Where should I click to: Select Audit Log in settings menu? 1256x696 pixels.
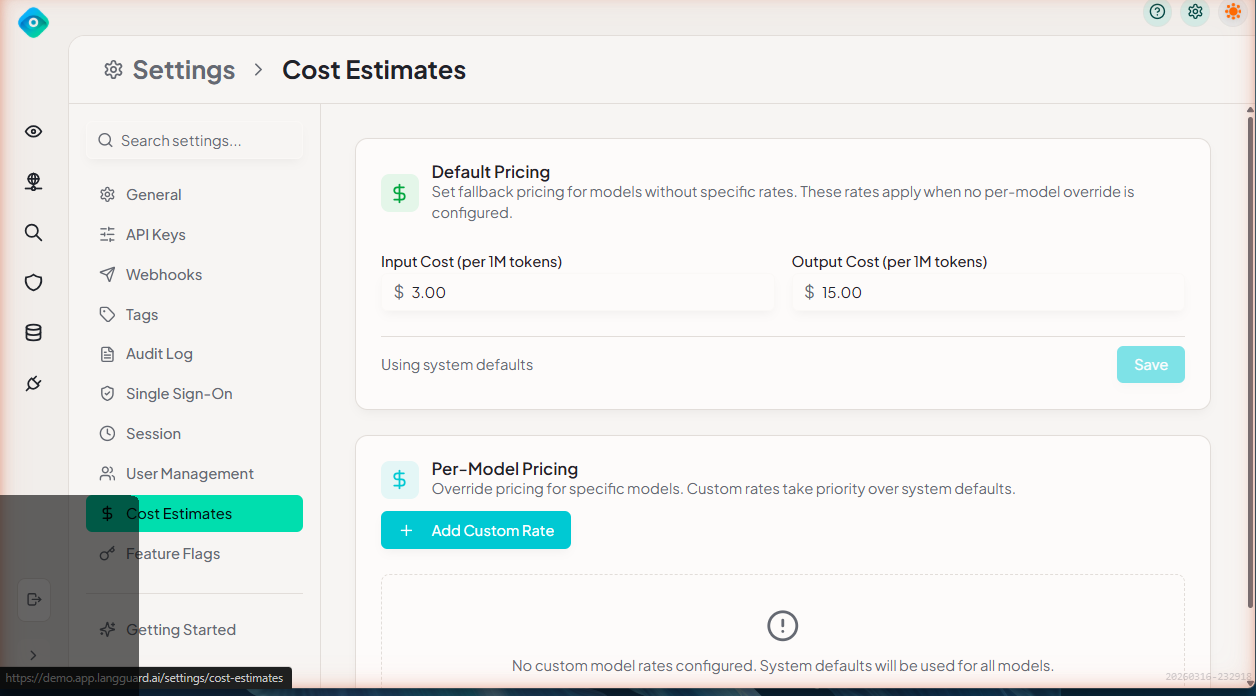pyautogui.click(x=159, y=354)
